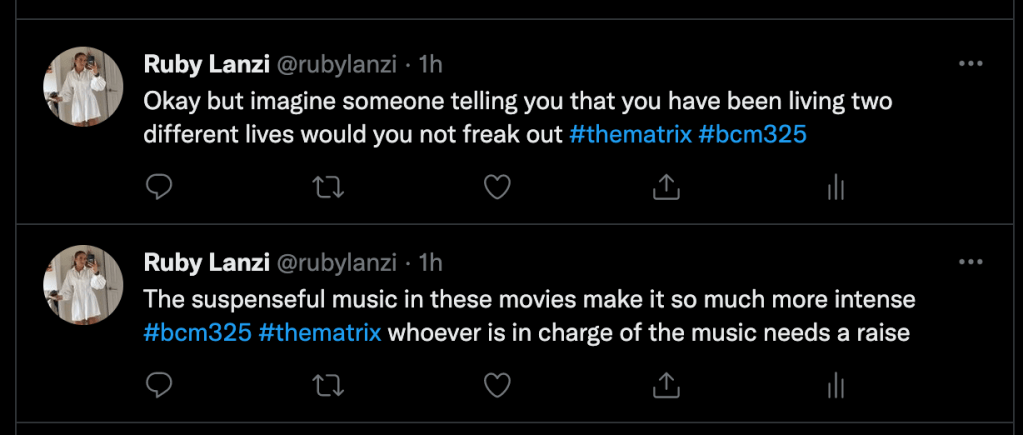Image resolution: width=1023 pixels, height=435 pixels.
Task: Open more options on second tweet
Action: pos(971,262)
